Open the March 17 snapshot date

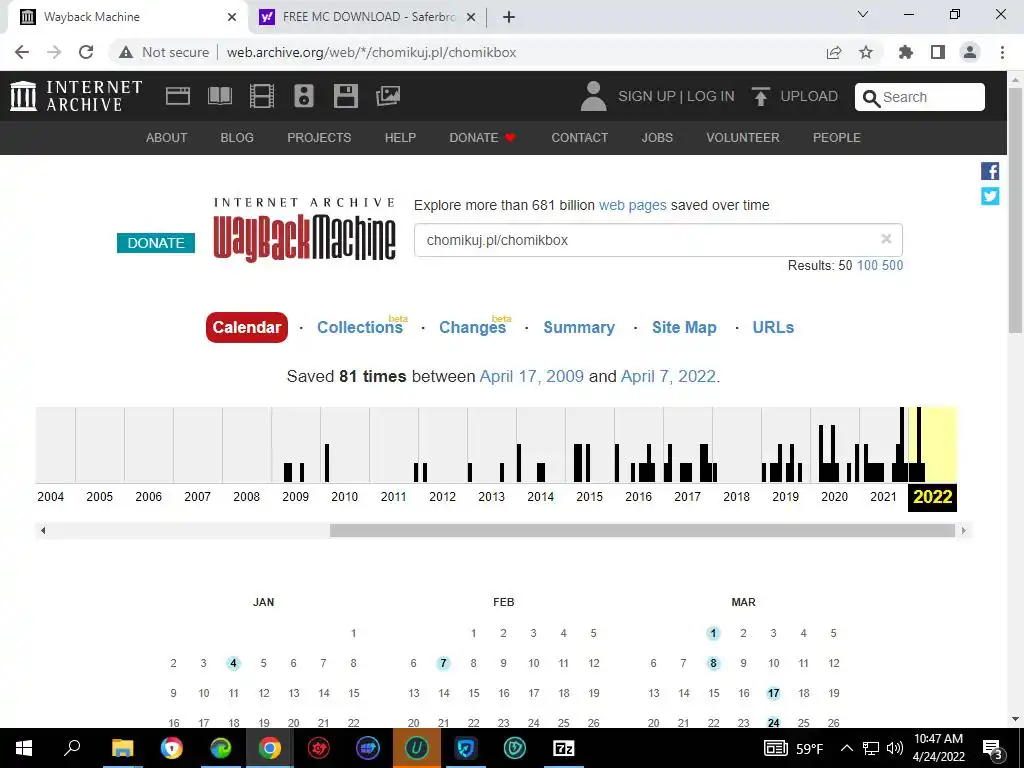(x=773, y=694)
